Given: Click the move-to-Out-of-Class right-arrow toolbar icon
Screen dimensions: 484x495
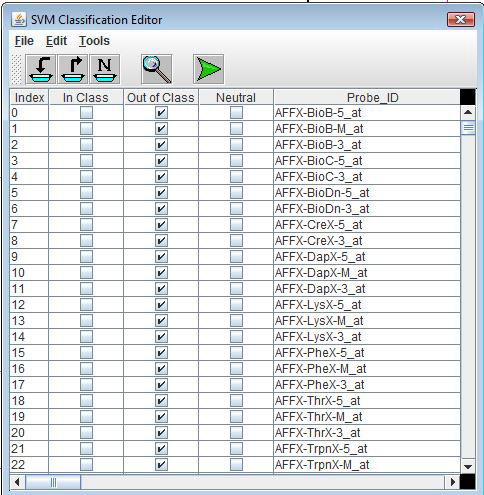Looking at the screenshot, I should pos(73,69).
